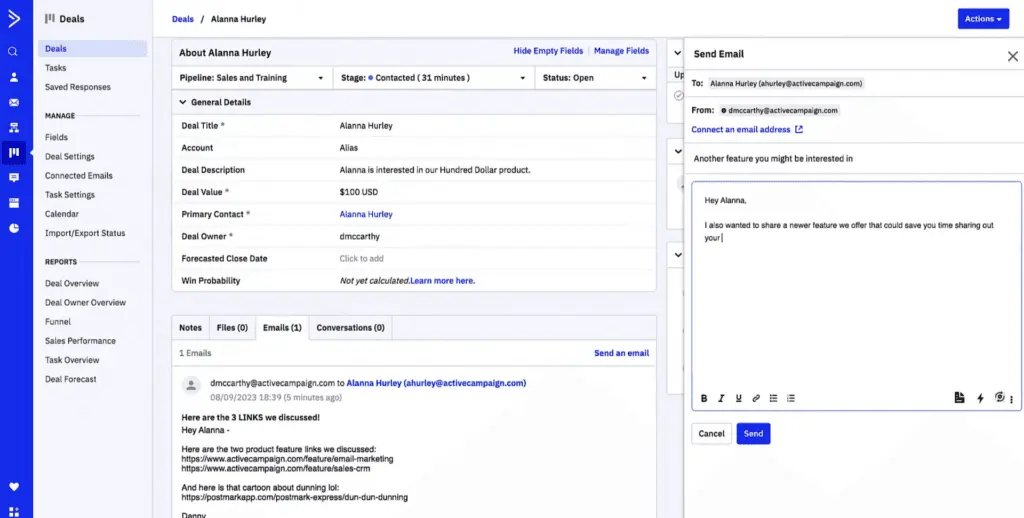Open the Stage: Contacted dropdown

[434, 78]
